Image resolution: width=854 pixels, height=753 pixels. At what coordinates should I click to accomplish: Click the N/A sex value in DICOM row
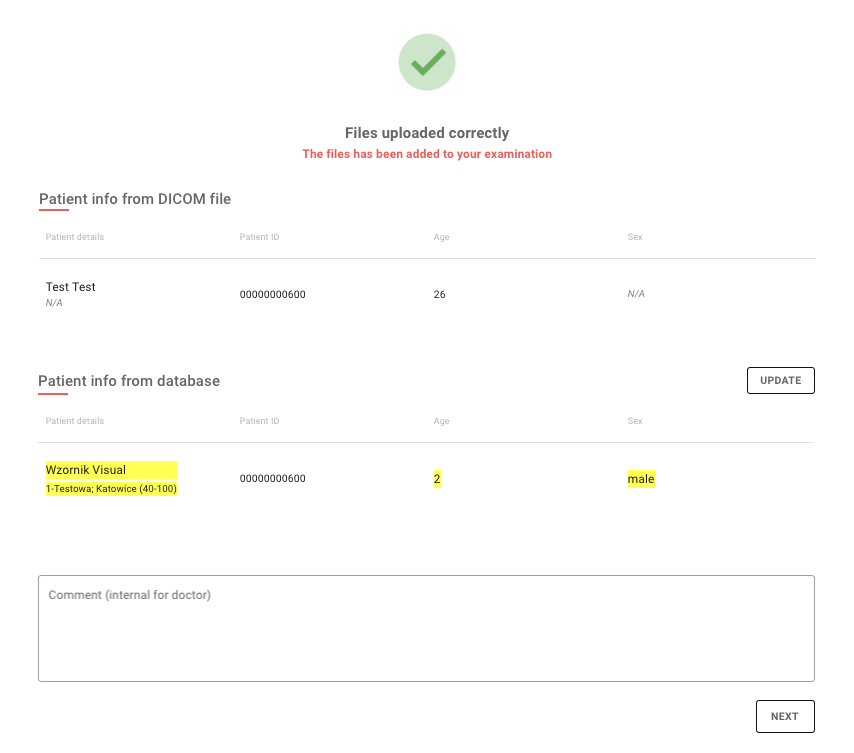[636, 295]
